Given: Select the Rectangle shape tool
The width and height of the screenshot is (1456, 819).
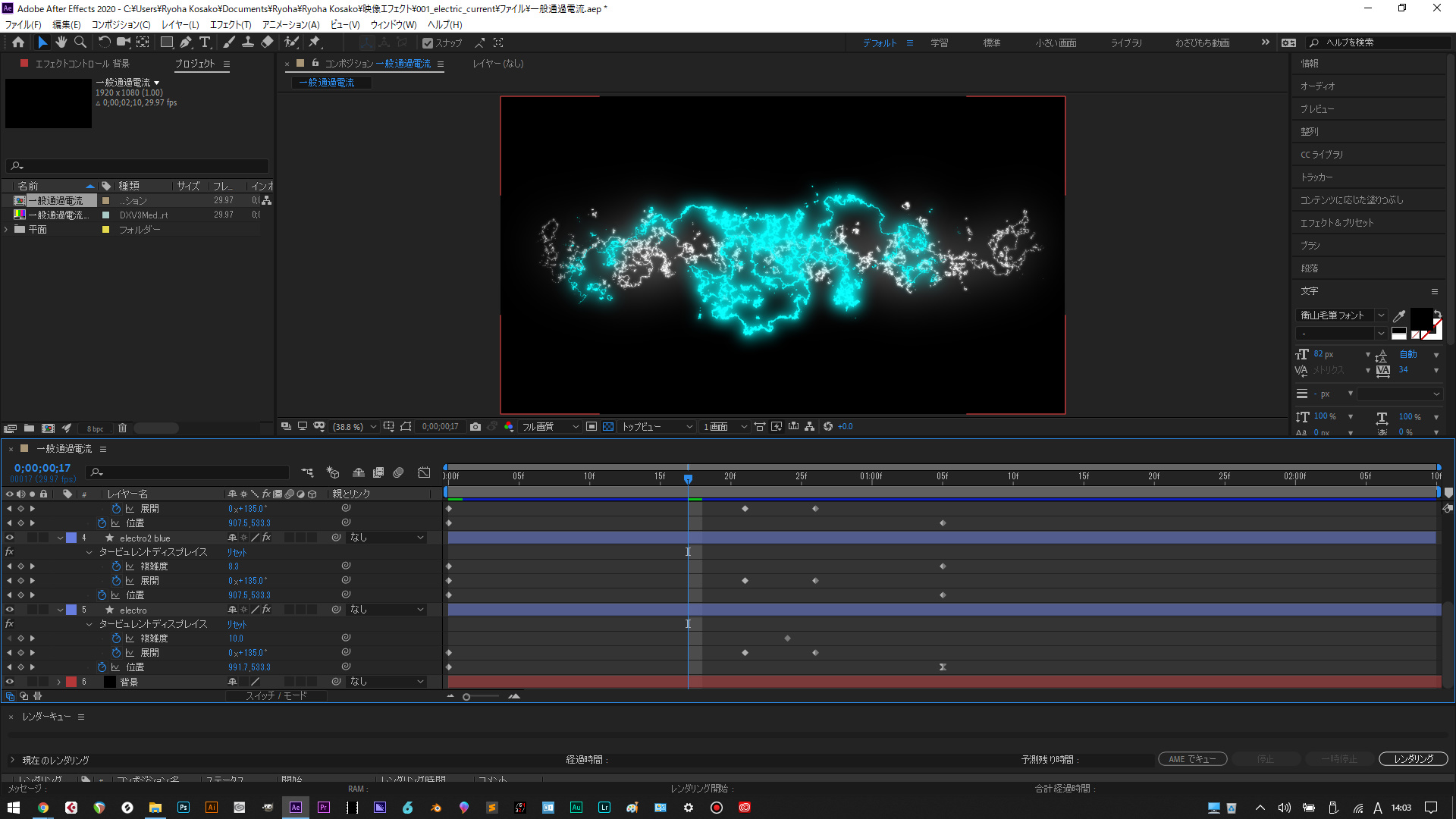Looking at the screenshot, I should [x=167, y=42].
